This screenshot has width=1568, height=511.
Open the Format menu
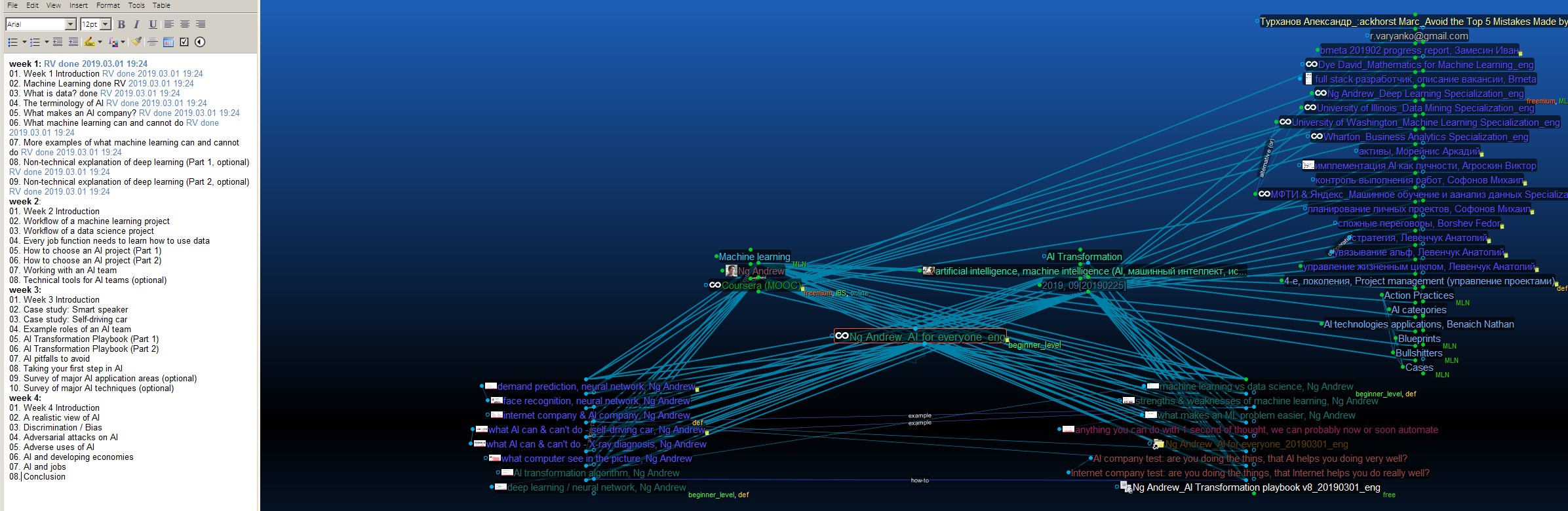click(x=108, y=5)
